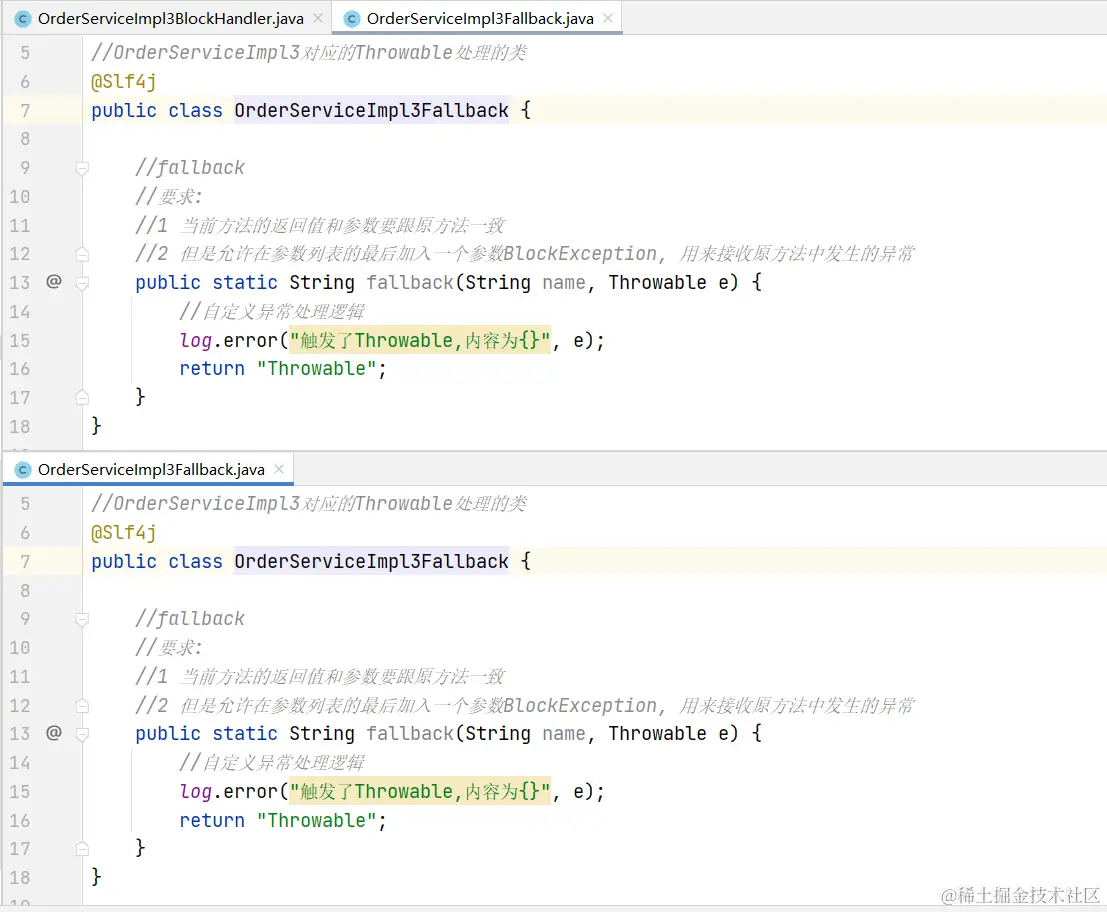The width and height of the screenshot is (1107, 912).
Task: Click line number 16 in the lower editor gutter
Action: click(x=20, y=821)
